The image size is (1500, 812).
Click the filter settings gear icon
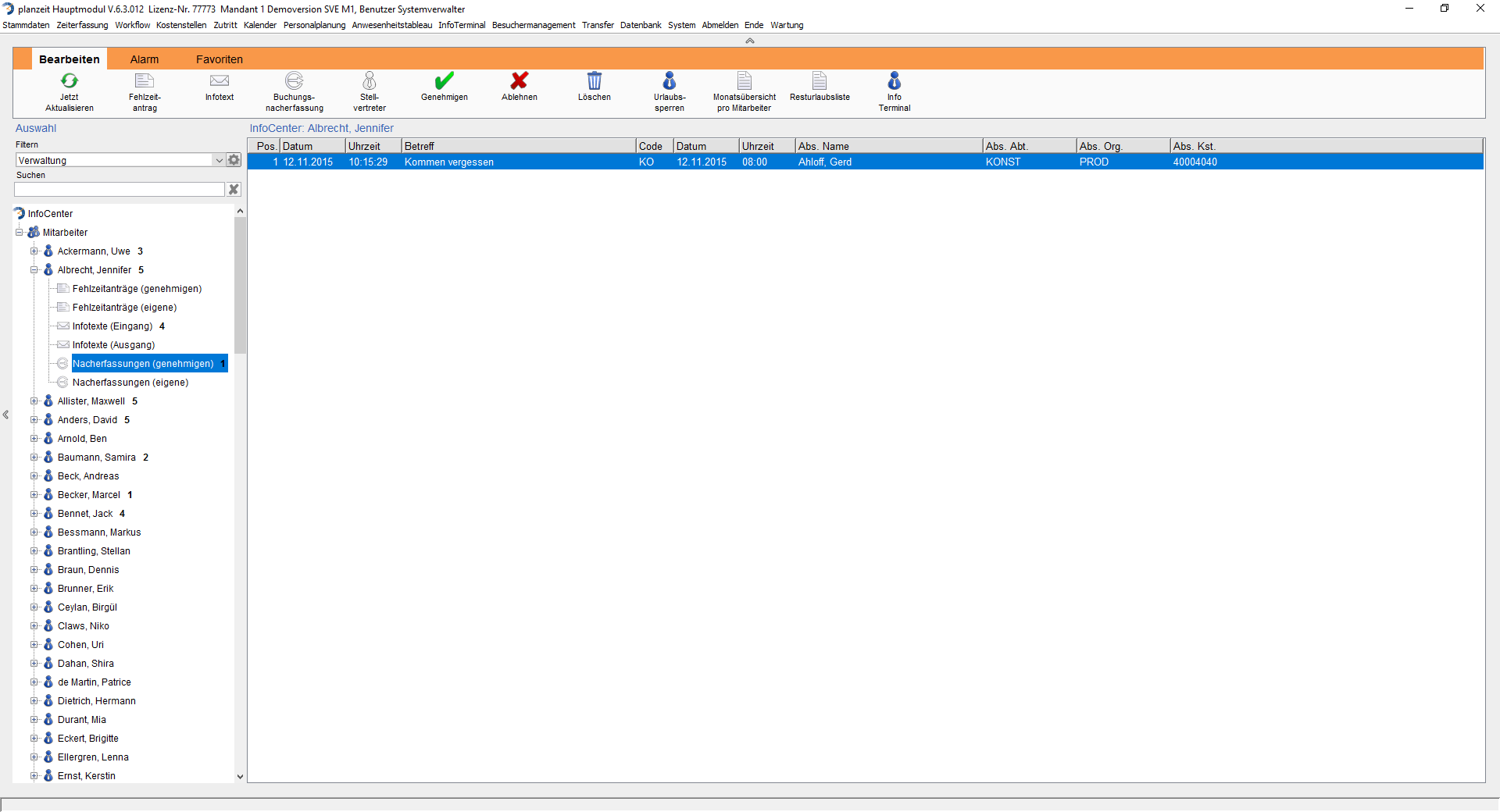click(234, 160)
